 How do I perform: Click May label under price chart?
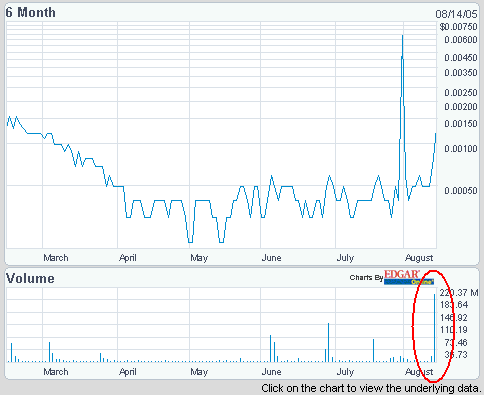[x=199, y=258]
